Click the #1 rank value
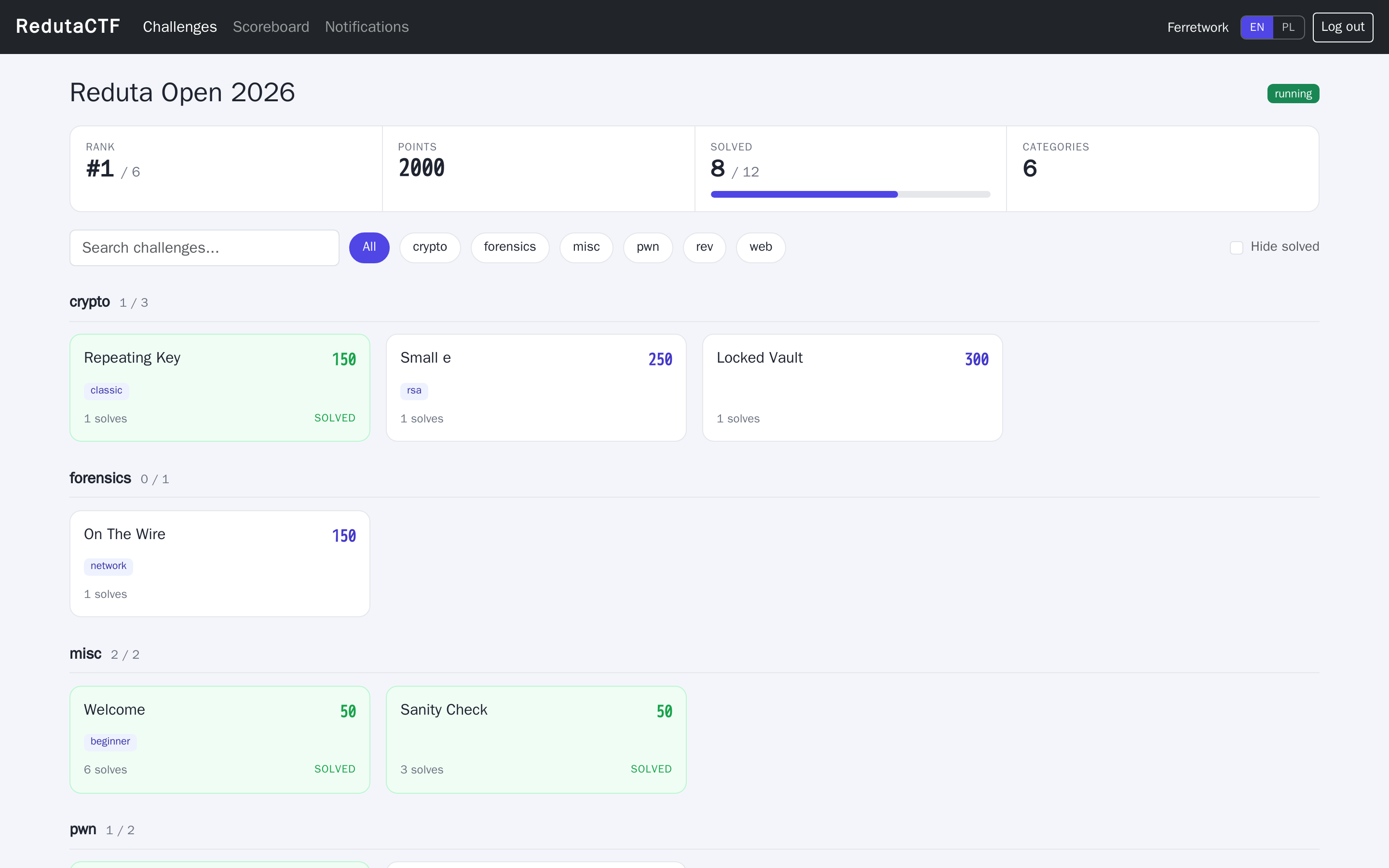 tap(100, 169)
